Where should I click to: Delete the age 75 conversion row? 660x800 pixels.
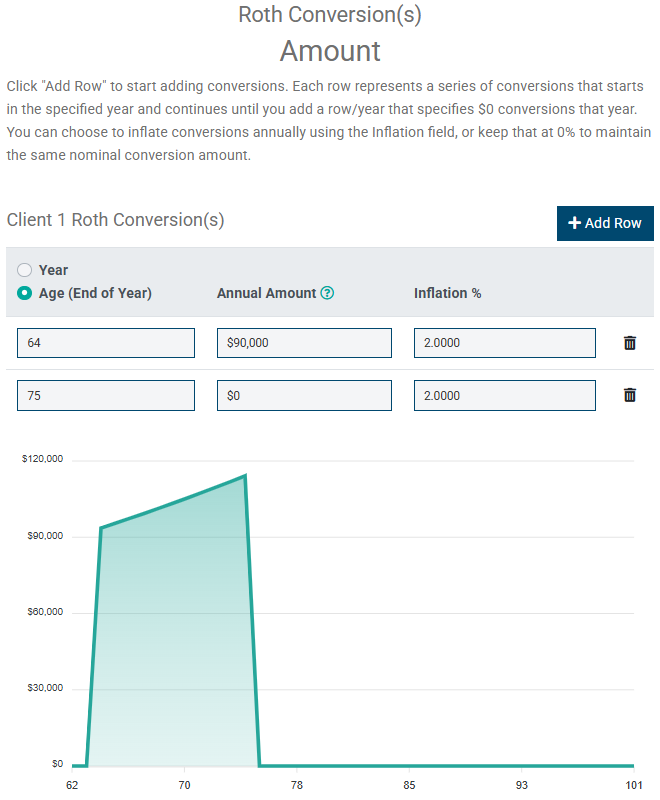click(x=629, y=395)
